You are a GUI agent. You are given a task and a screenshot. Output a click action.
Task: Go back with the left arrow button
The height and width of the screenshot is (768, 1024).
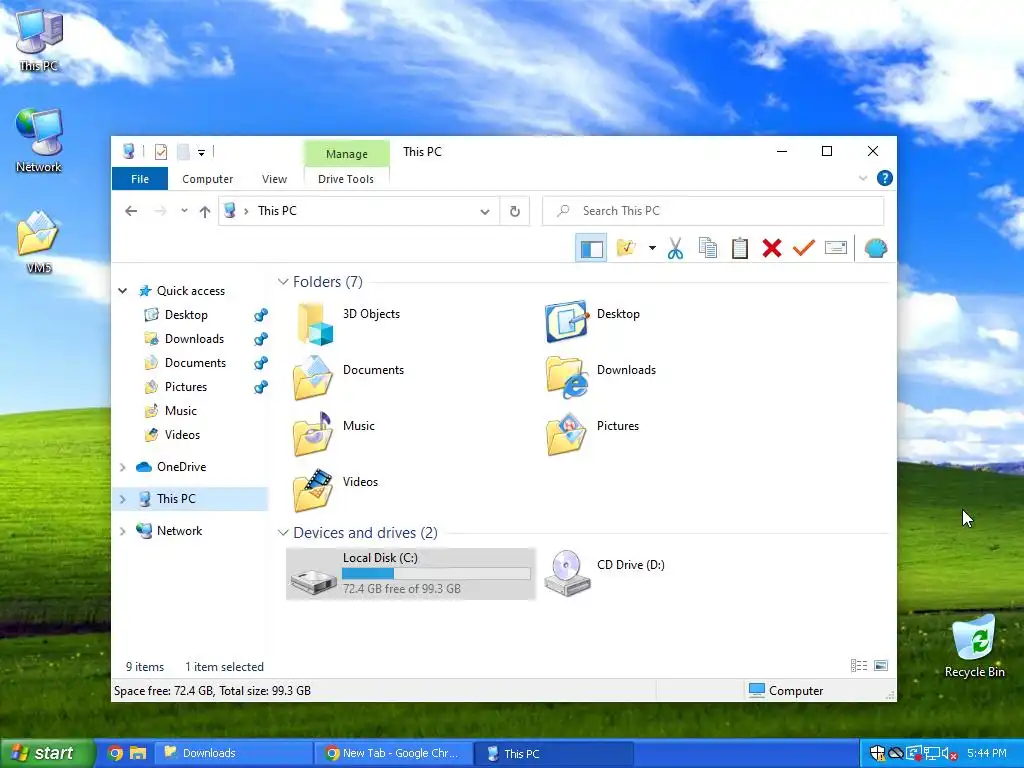(x=131, y=211)
